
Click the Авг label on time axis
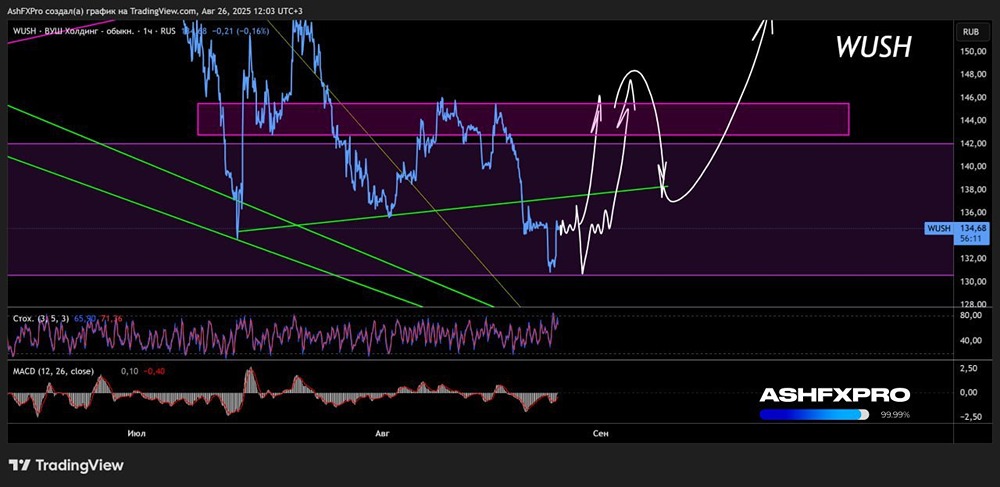click(381, 433)
